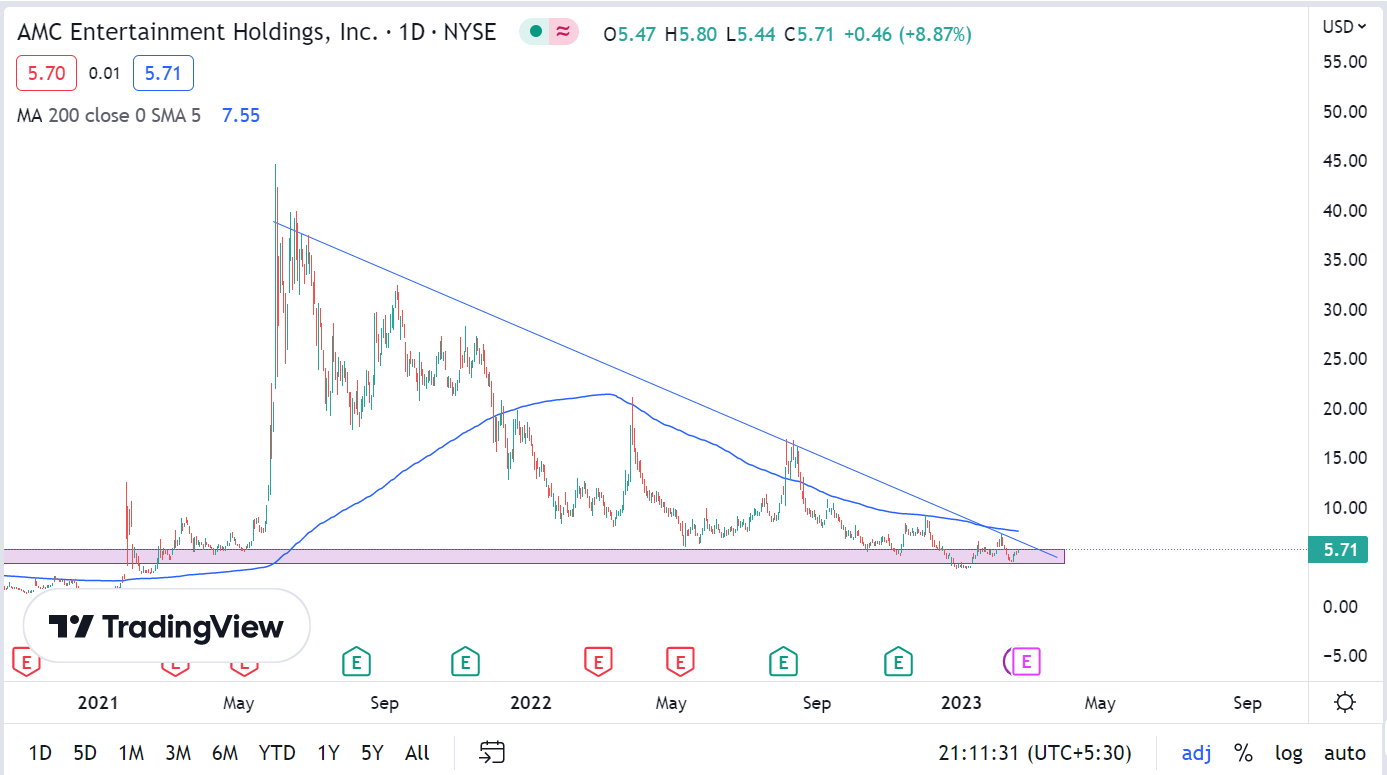Click the +0.46 (+8.87%) change value
Screen dimensions: 1387x775
tap(907, 34)
